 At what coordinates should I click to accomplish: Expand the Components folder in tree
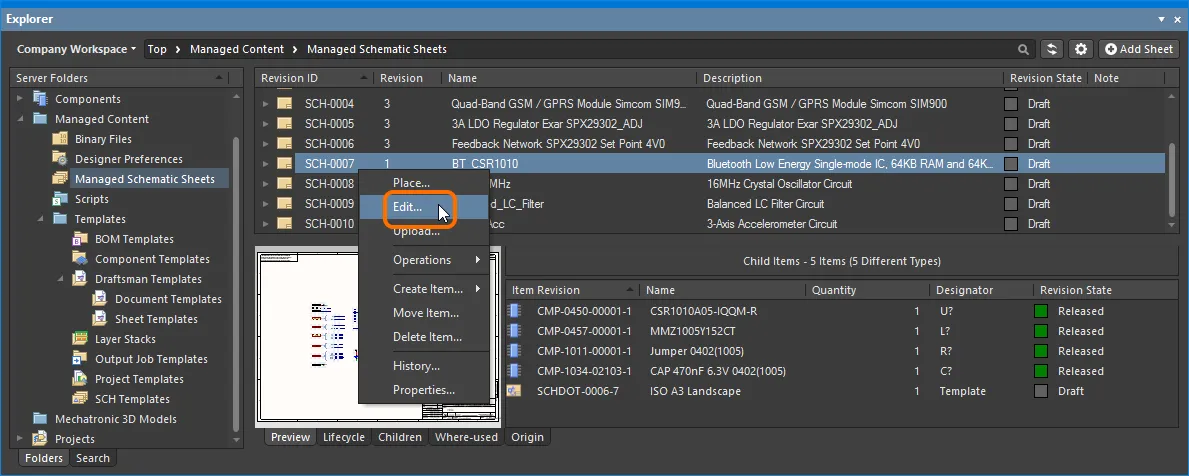pyautogui.click(x=20, y=99)
